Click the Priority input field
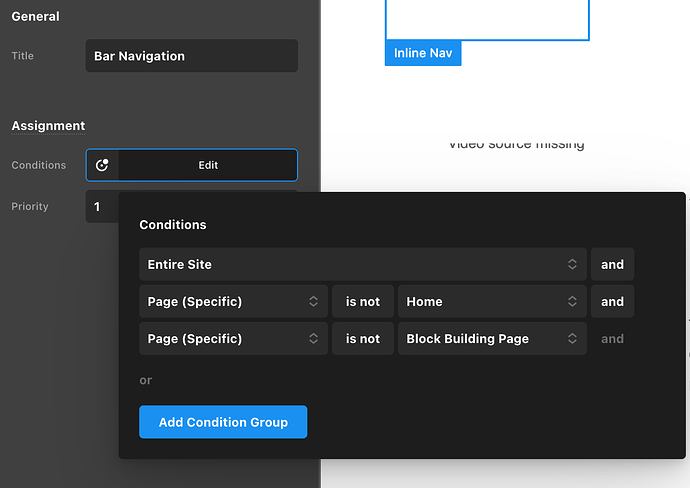 pos(102,207)
